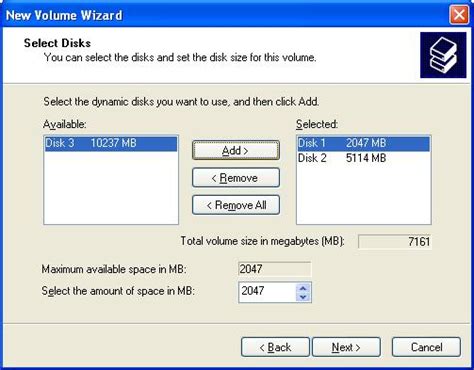Select Disk 1 in Selected list

363,143
